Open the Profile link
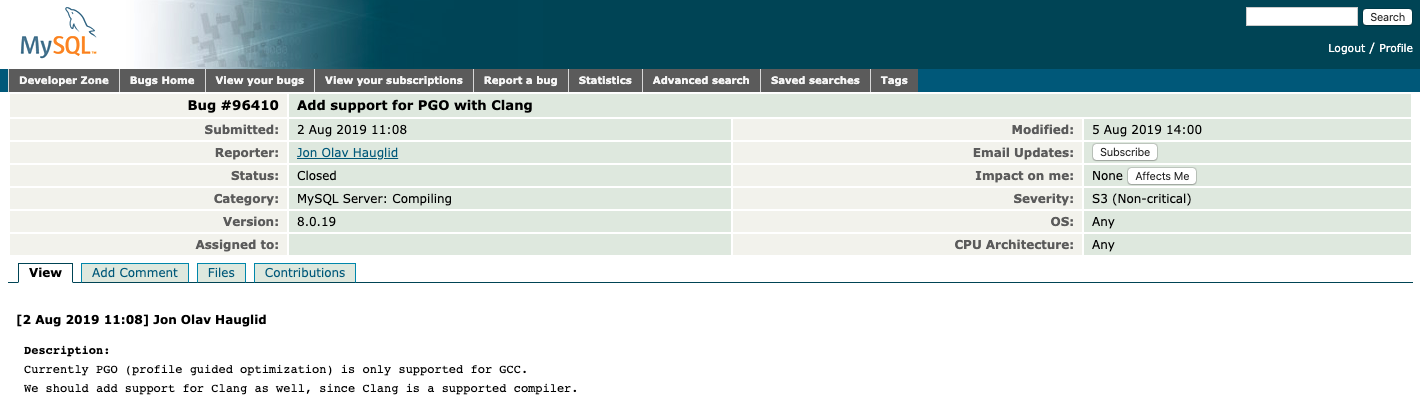1420x412 pixels. (1395, 48)
